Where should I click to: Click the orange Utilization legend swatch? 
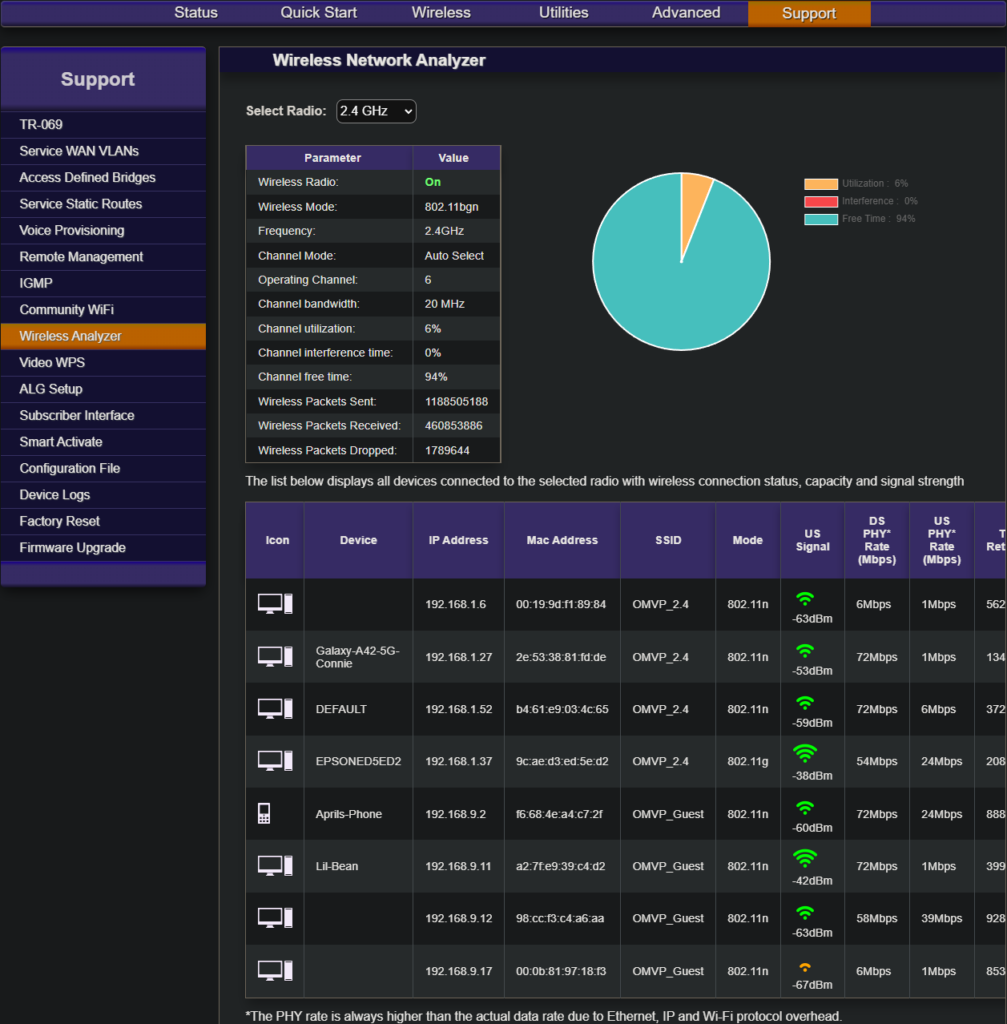coord(820,184)
